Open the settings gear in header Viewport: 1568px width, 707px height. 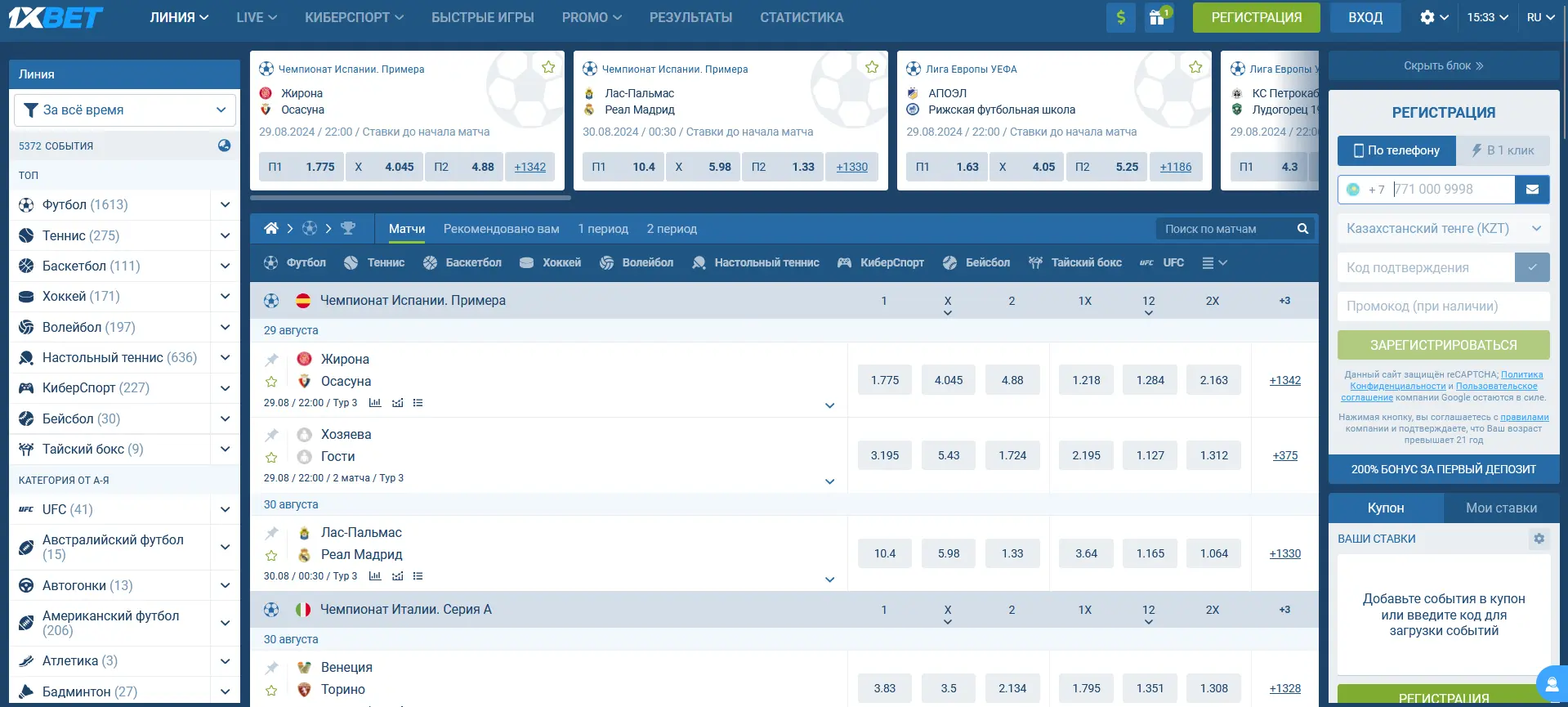point(1427,17)
